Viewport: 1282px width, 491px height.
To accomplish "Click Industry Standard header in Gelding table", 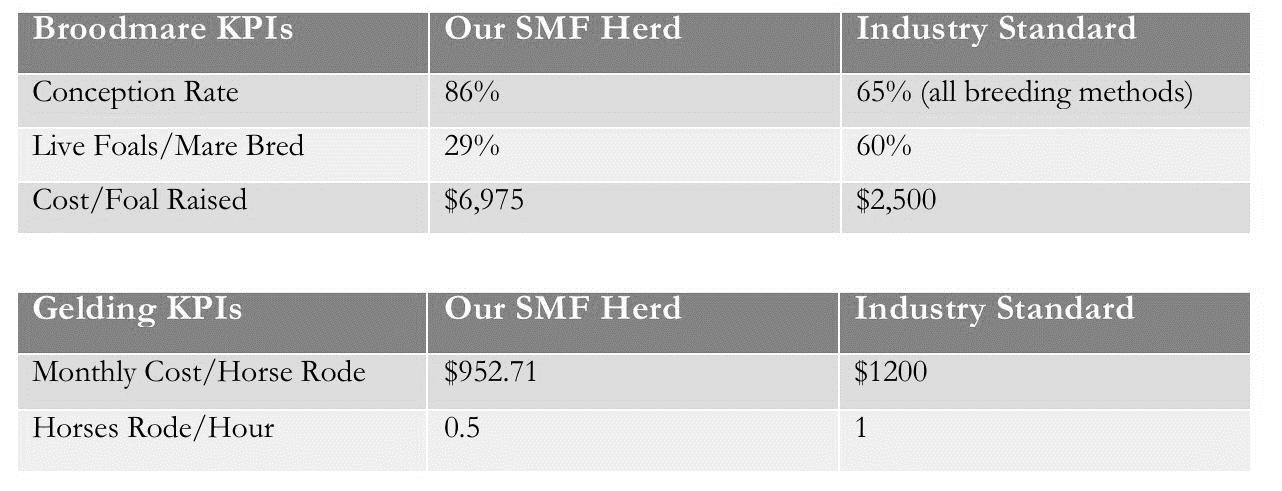I will click(x=994, y=309).
